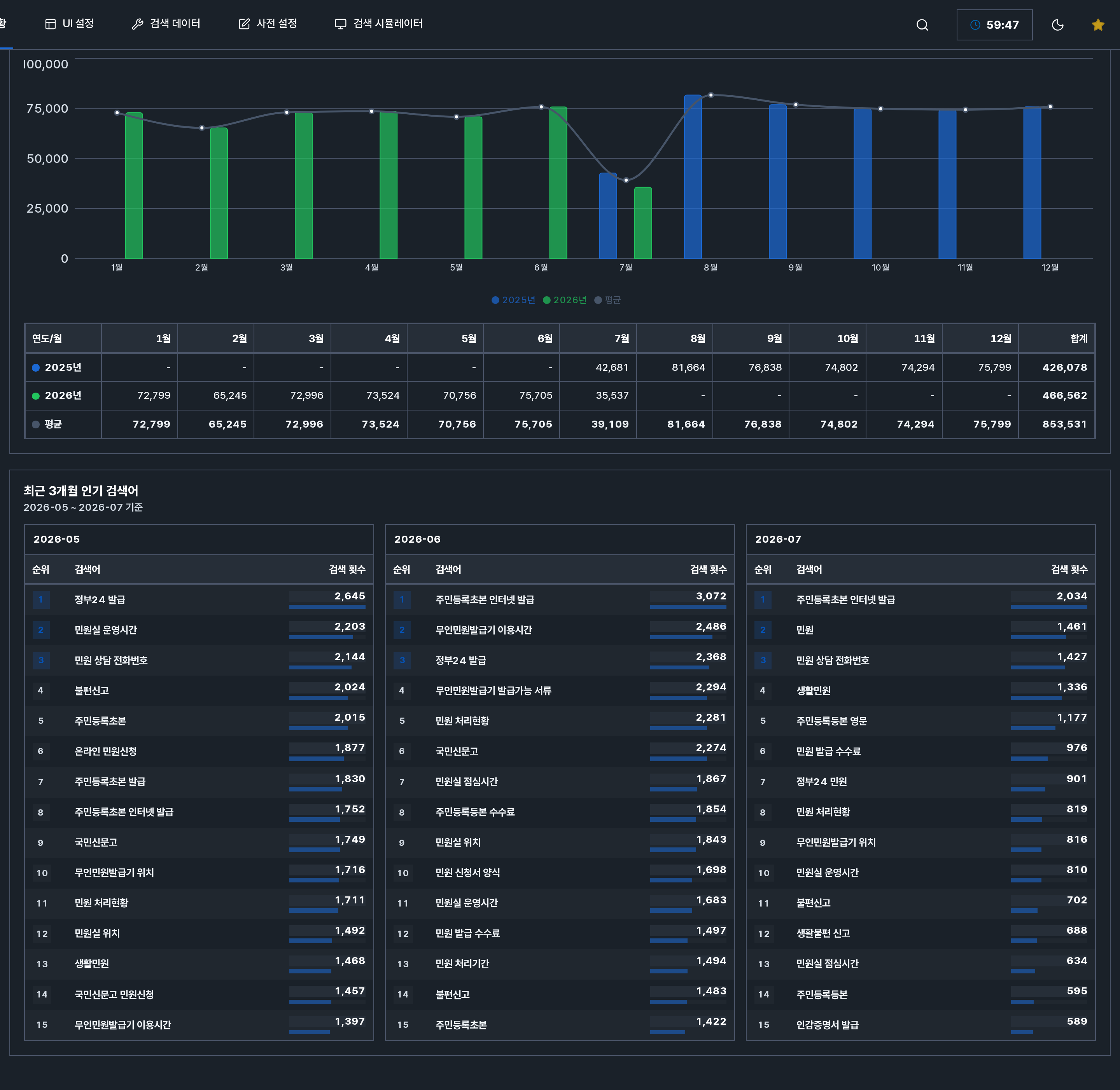The width and height of the screenshot is (1120, 1090).
Task: Click the 3,072 search count bar
Action: (688, 606)
